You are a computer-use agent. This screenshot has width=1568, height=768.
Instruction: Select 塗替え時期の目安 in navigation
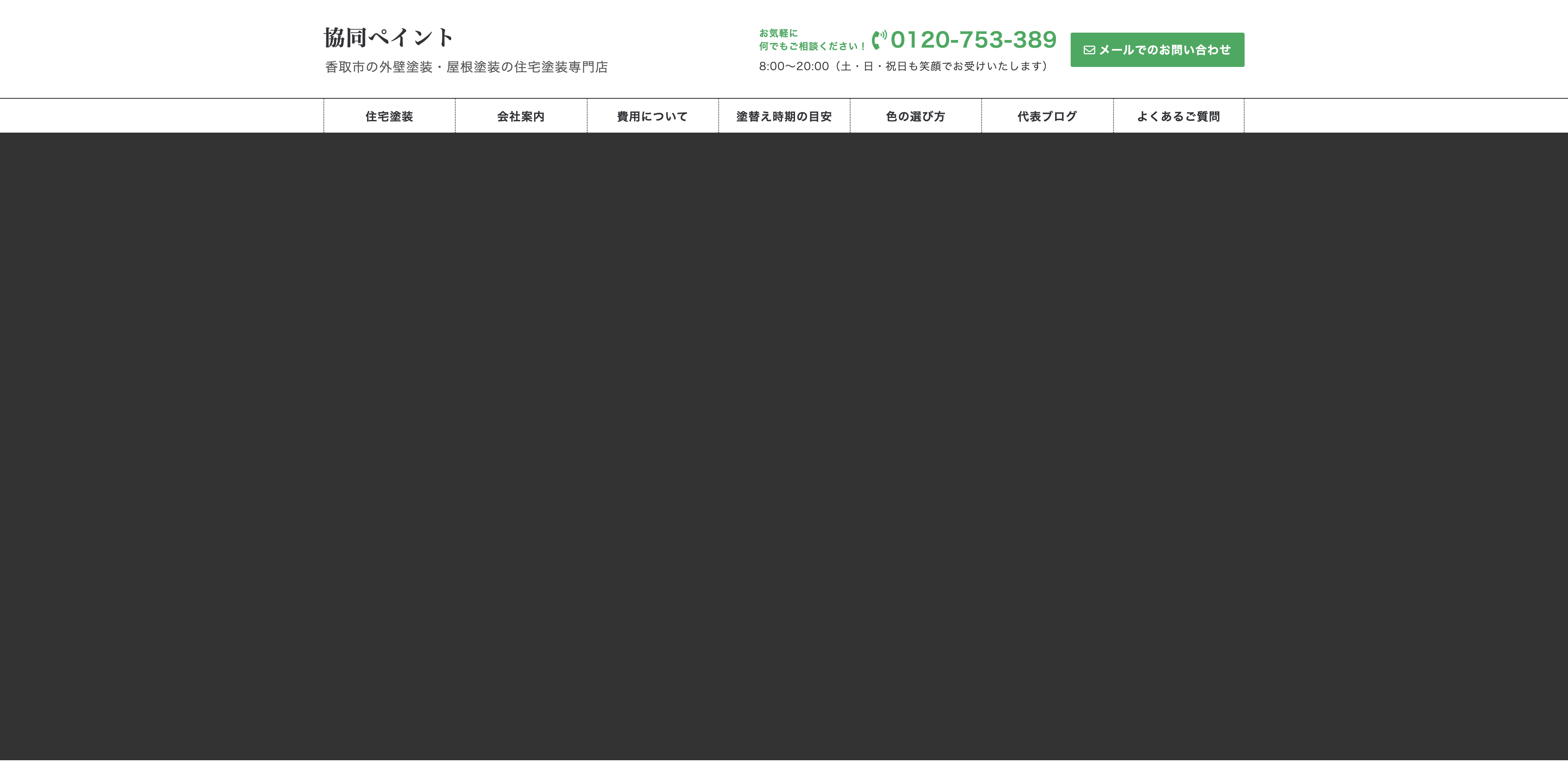[784, 116]
